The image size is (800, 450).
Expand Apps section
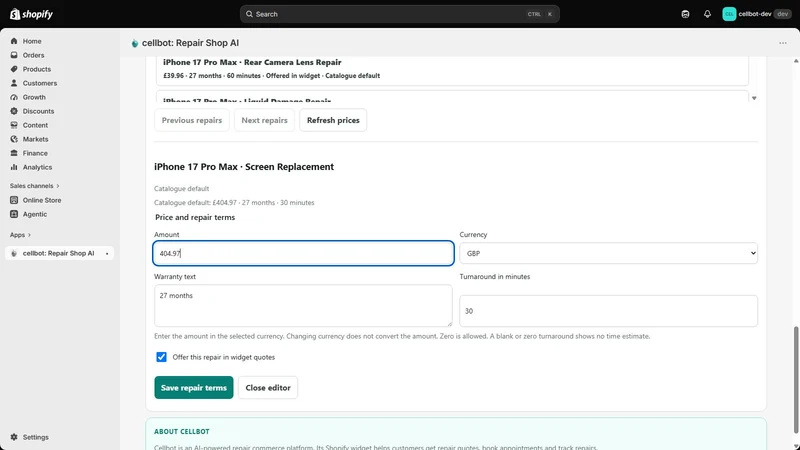point(20,235)
